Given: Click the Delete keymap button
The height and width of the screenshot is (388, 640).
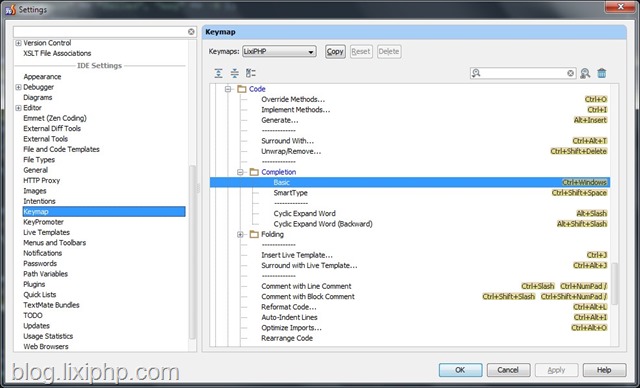Looking at the screenshot, I should 389,51.
